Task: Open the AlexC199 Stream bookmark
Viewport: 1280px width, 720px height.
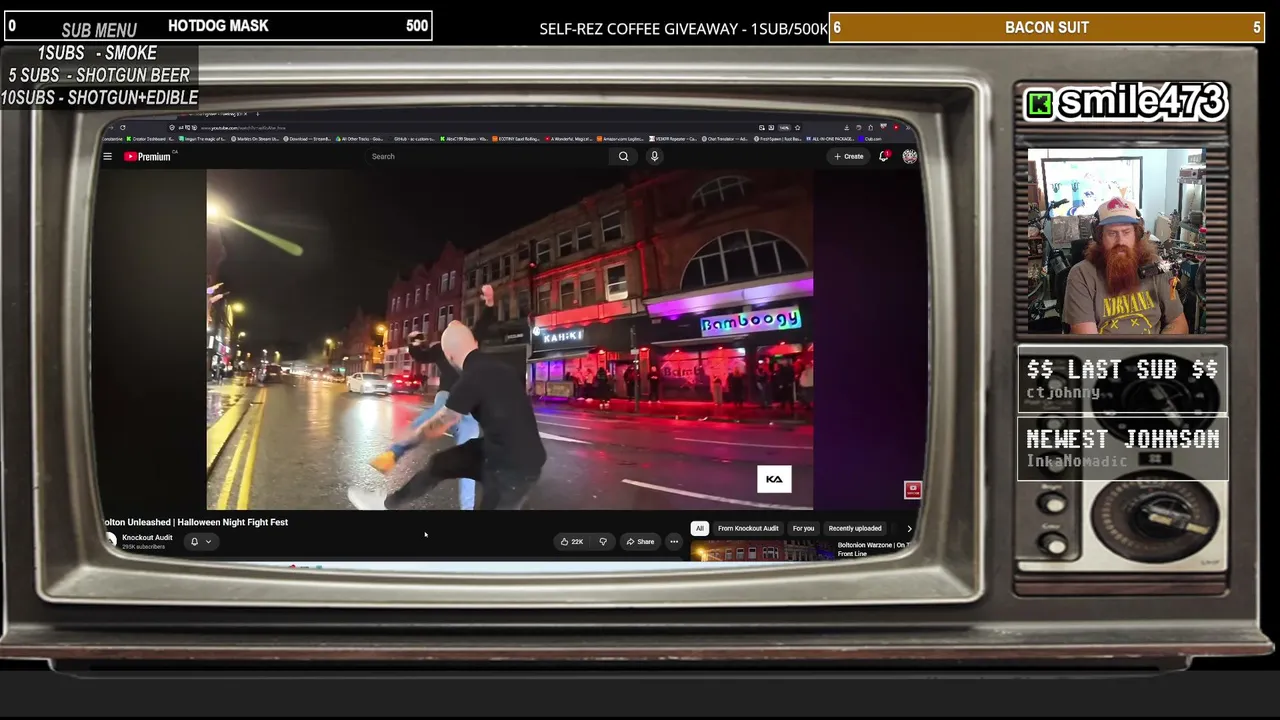Action: click(x=465, y=139)
